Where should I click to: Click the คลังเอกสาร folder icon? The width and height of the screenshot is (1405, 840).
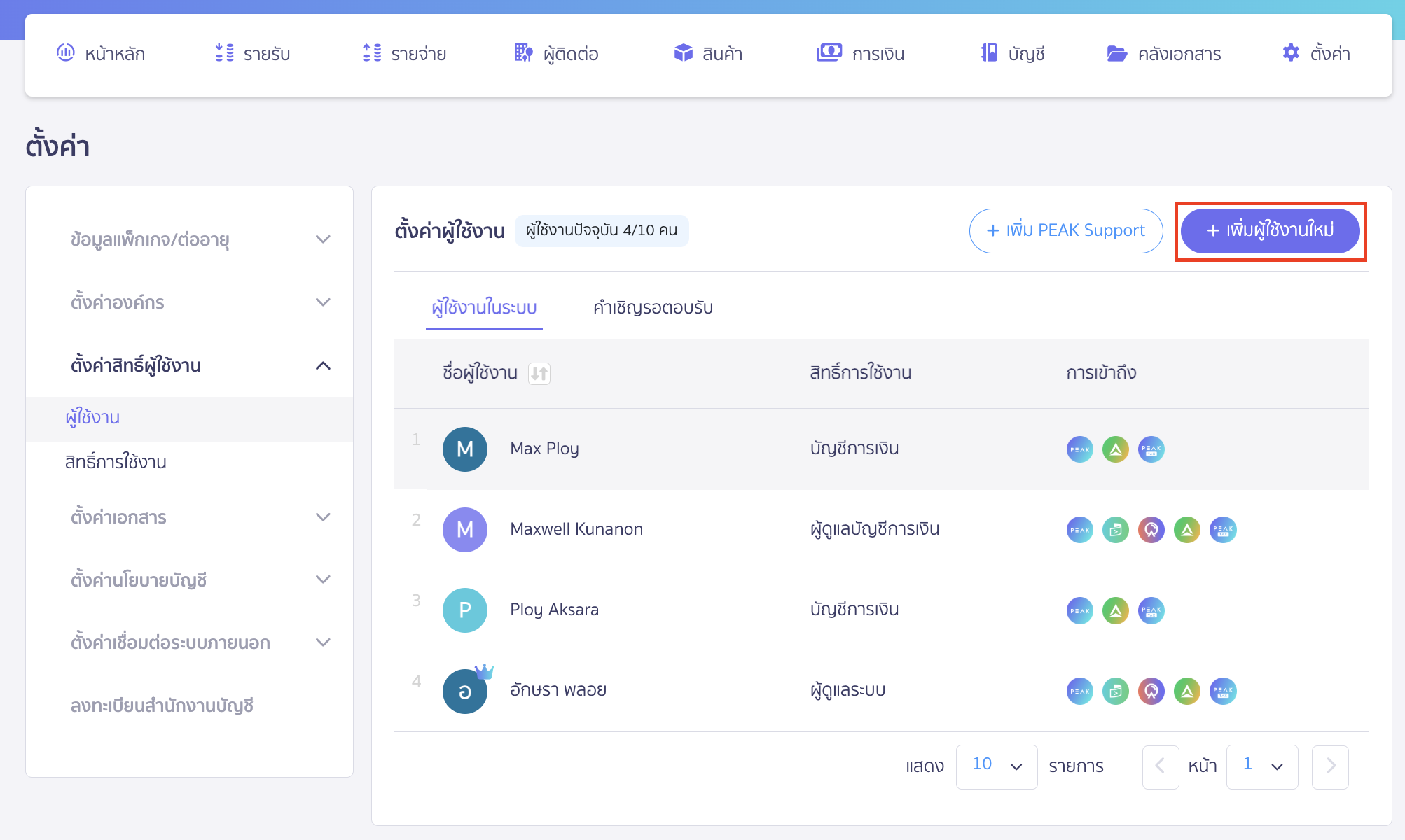[1116, 53]
